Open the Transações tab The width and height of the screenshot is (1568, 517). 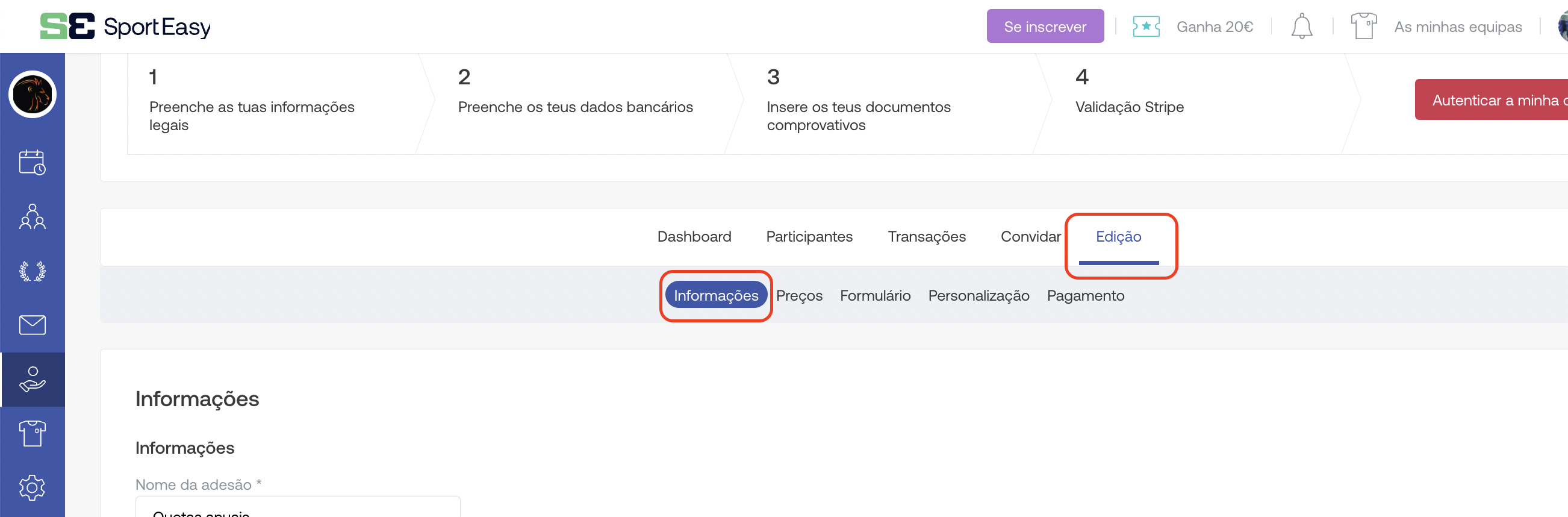pyautogui.click(x=926, y=237)
